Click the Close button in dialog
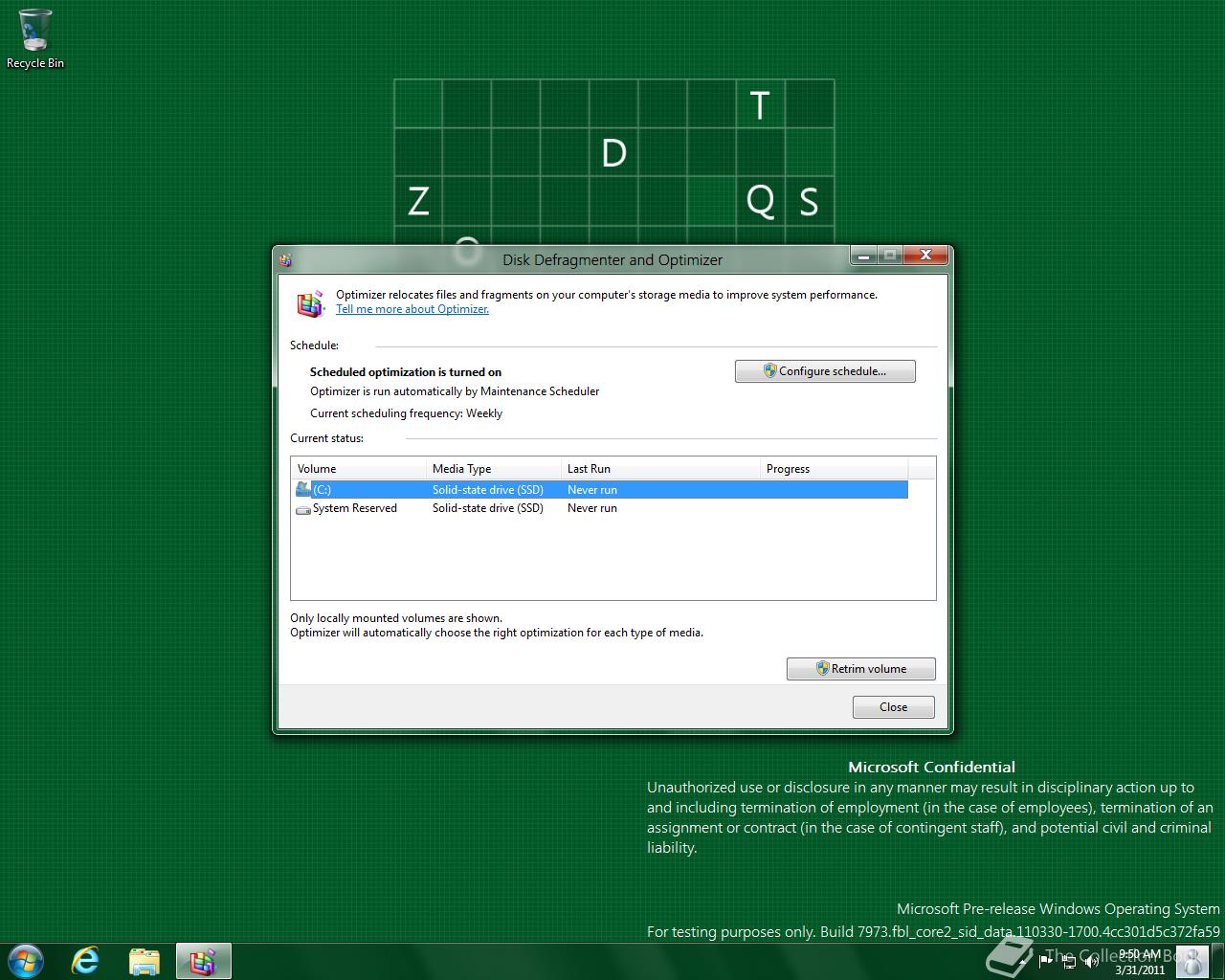This screenshot has width=1225, height=980. tap(894, 707)
